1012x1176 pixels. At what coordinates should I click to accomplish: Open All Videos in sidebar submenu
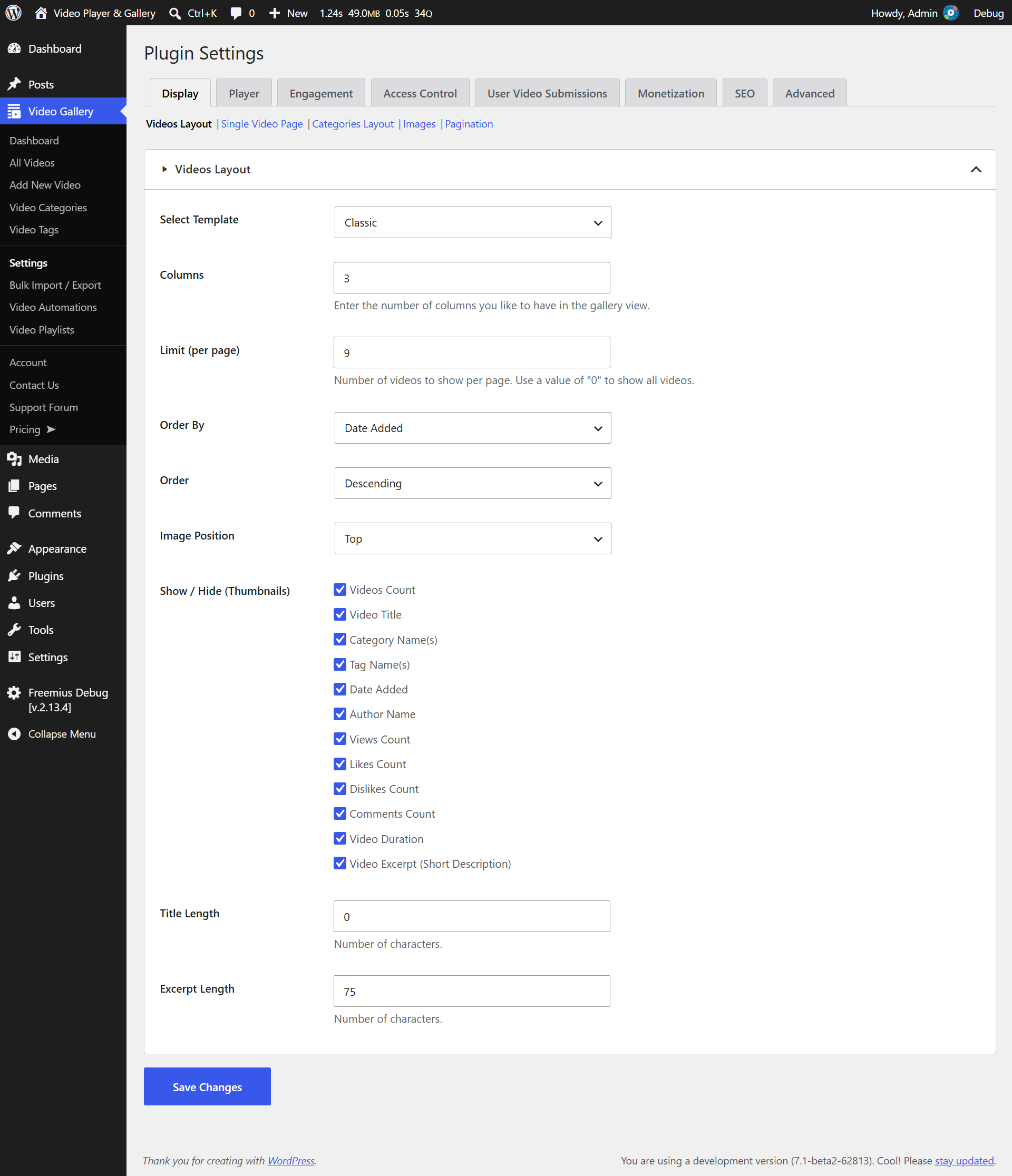point(32,163)
